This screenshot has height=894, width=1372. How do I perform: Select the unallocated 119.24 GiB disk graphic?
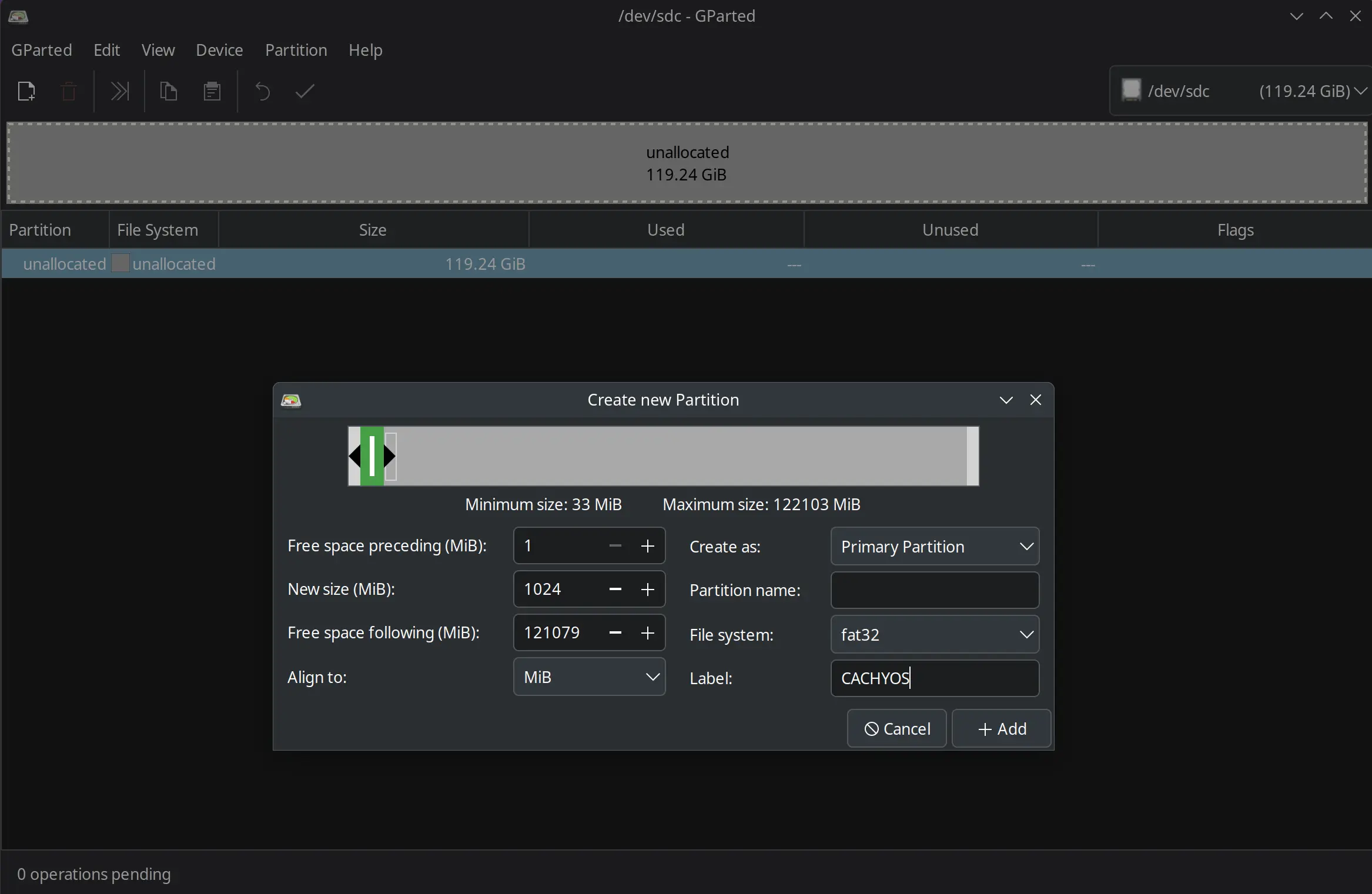coord(687,163)
